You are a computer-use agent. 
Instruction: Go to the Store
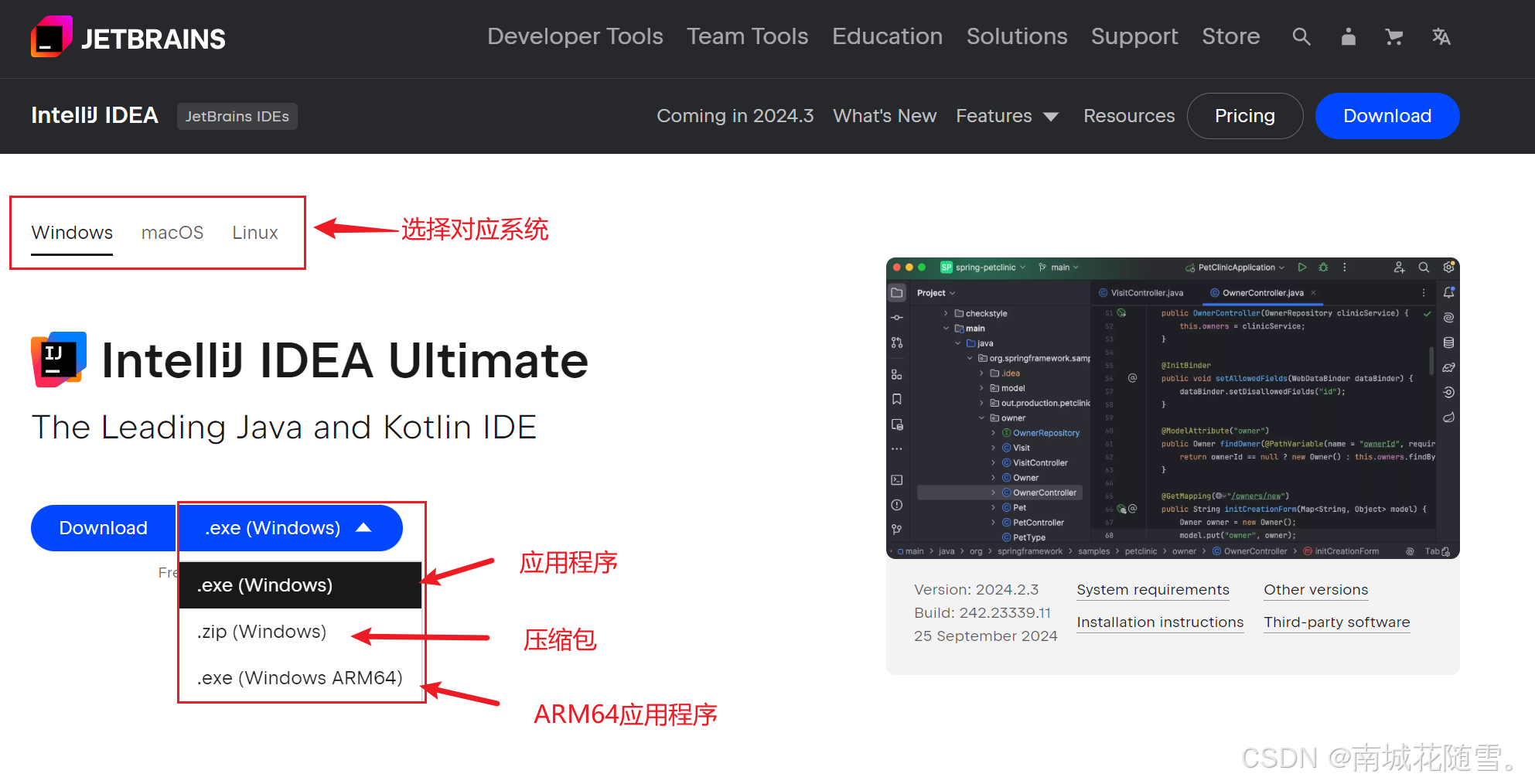[1230, 36]
